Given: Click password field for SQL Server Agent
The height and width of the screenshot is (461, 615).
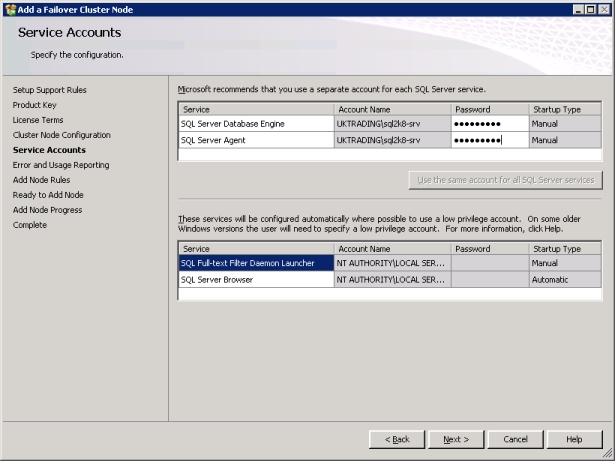Looking at the screenshot, I should [490, 140].
